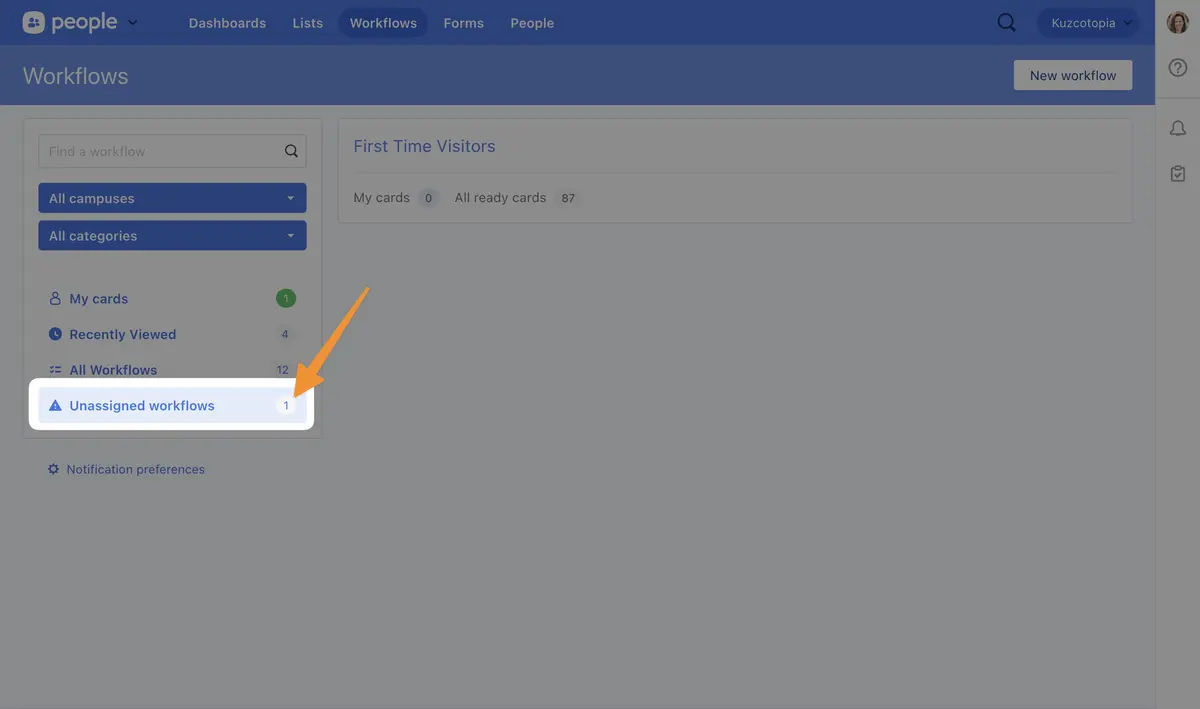1200x709 pixels.
Task: Switch to the Forms tab
Action: [463, 23]
